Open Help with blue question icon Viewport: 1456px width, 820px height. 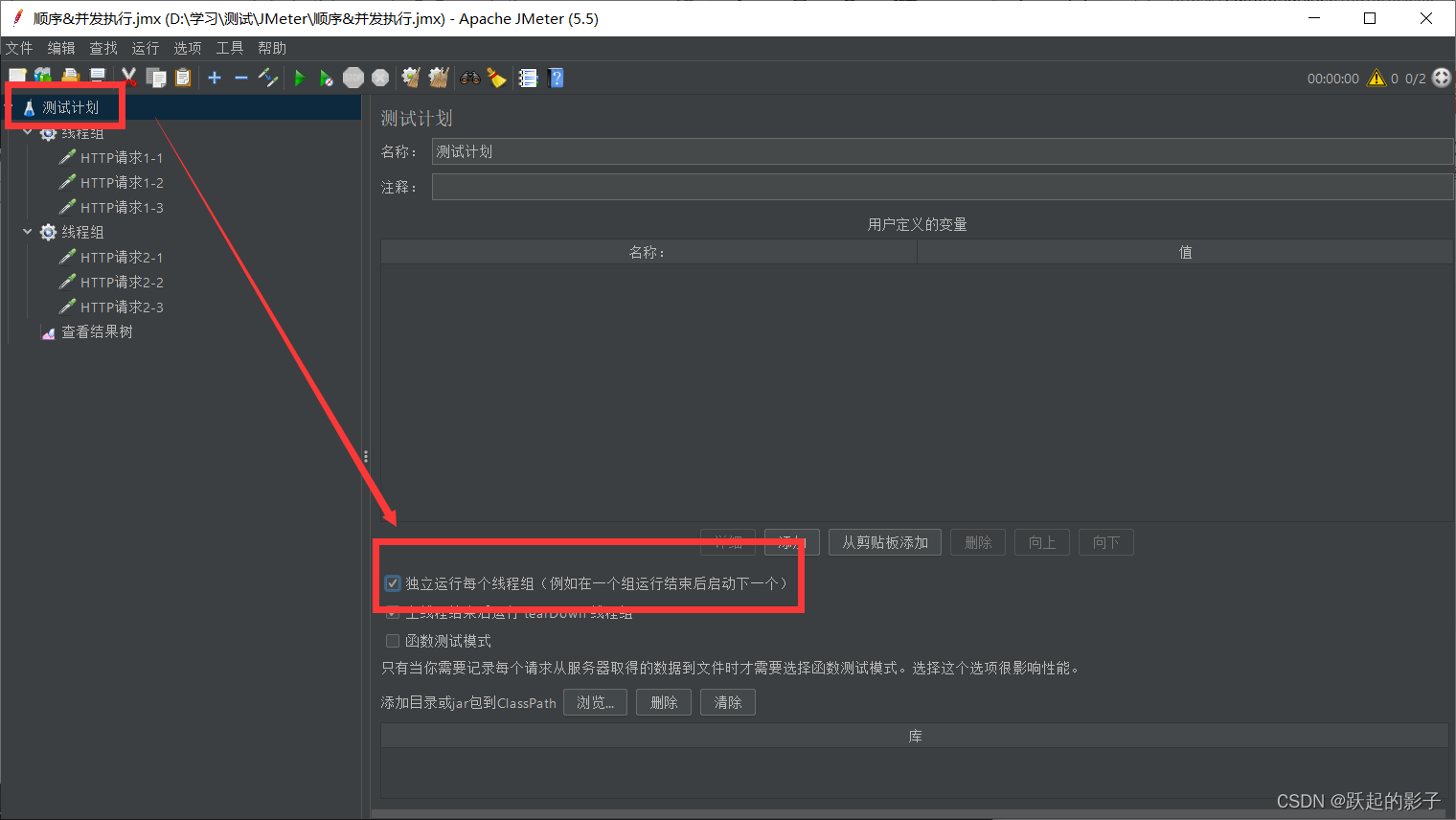(556, 78)
